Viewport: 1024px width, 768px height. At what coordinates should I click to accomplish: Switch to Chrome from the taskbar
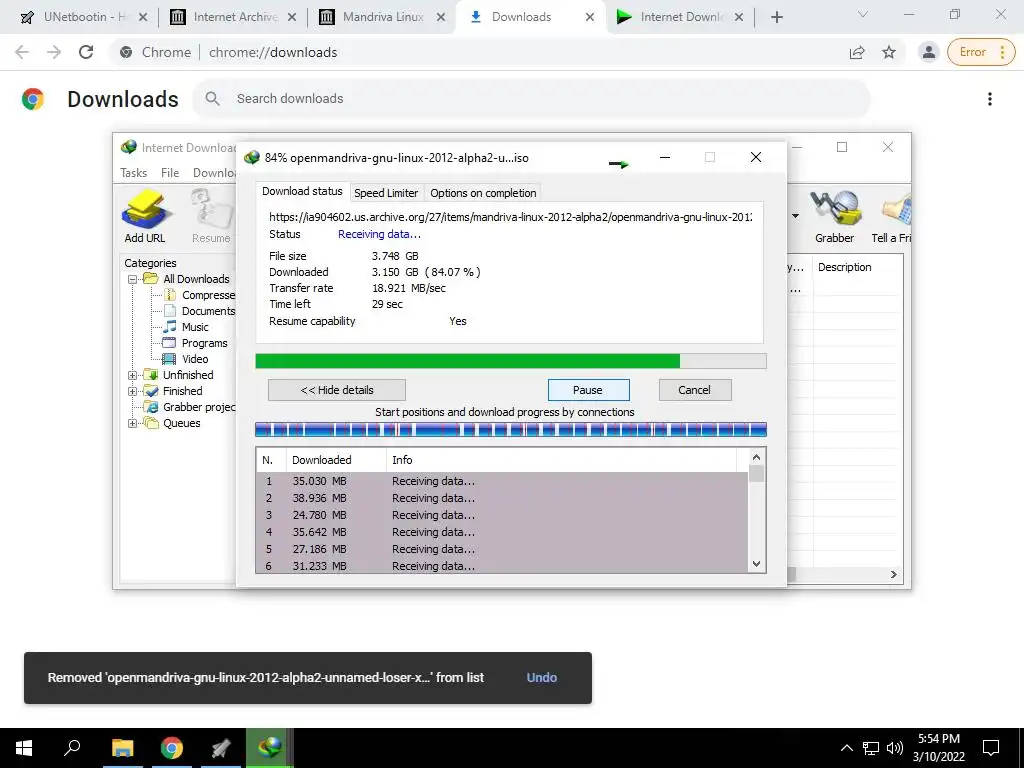[x=172, y=748]
